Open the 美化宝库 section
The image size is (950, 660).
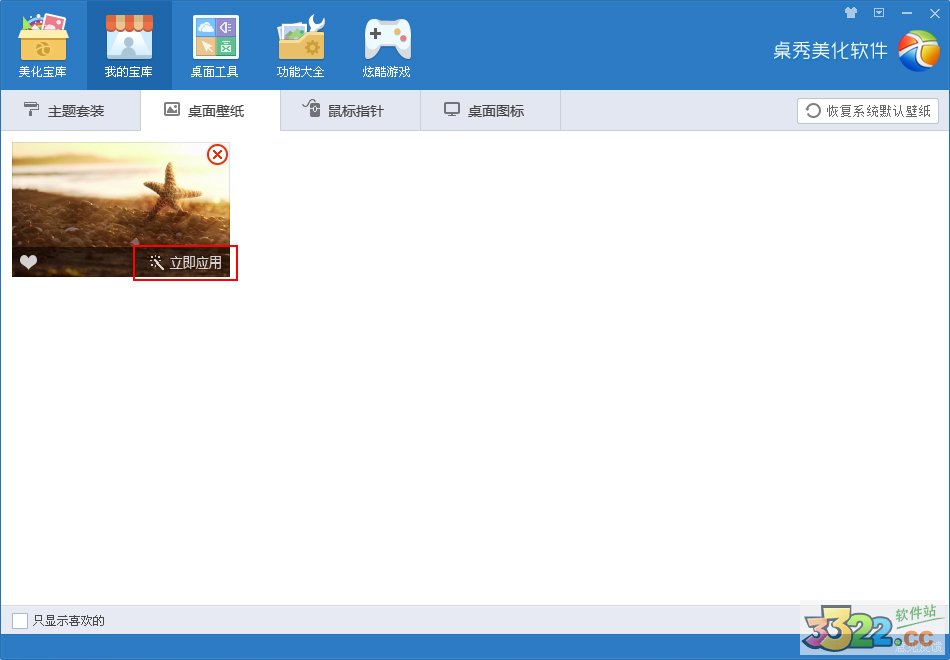(42, 45)
